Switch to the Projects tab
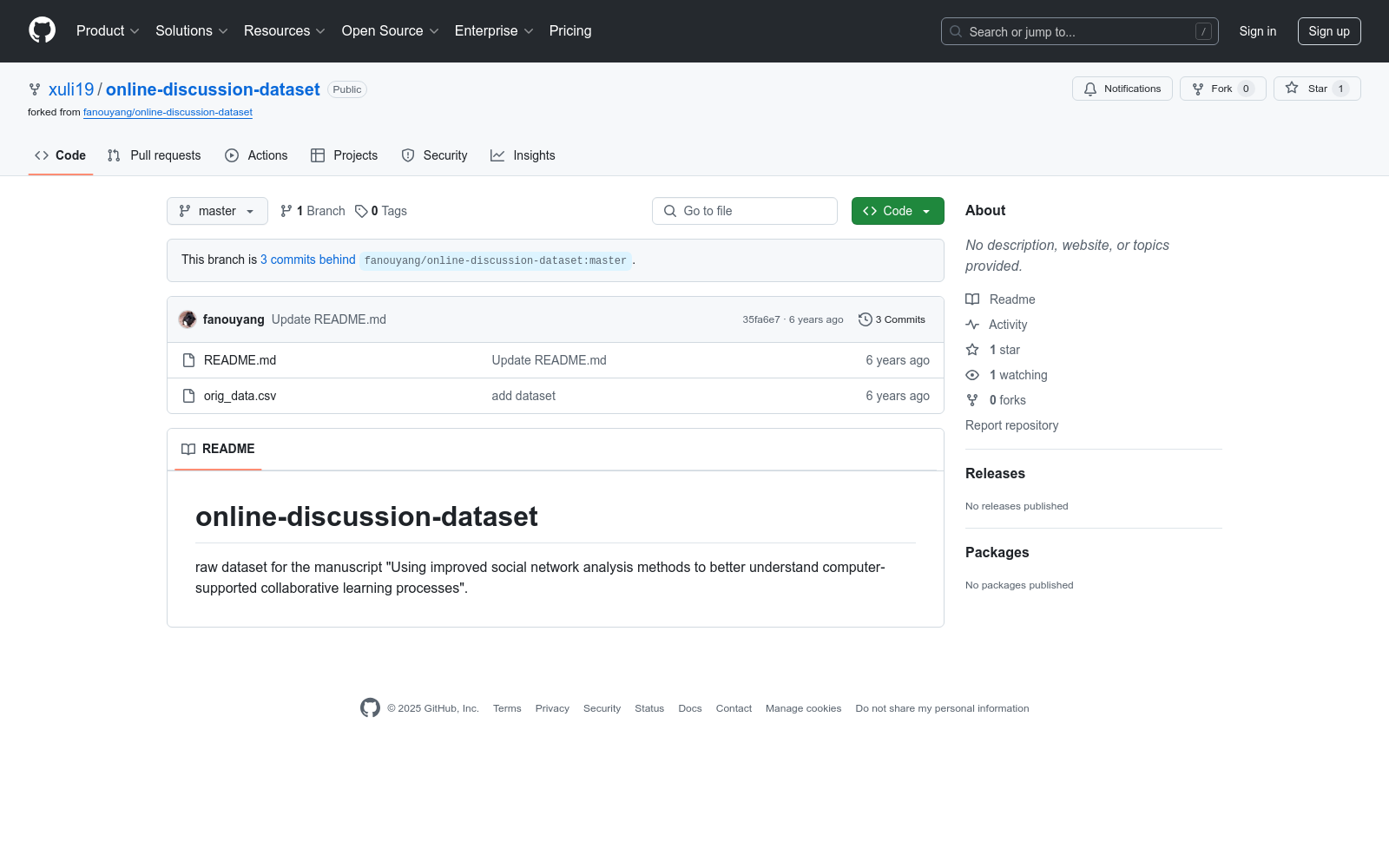Viewport: 1389px width, 868px height. 345,155
